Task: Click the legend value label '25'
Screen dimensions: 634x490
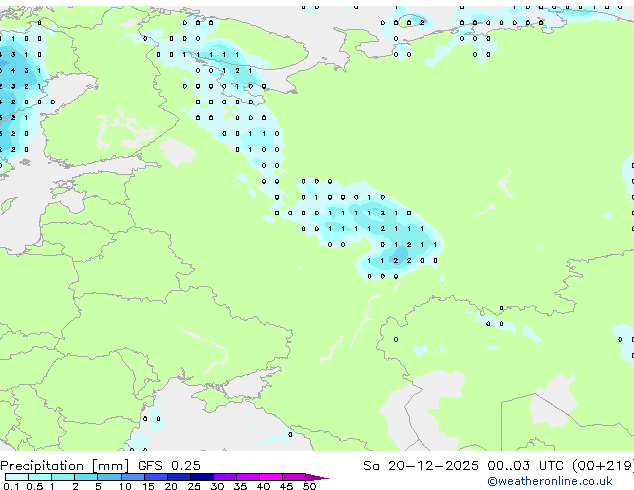Action: [194, 486]
